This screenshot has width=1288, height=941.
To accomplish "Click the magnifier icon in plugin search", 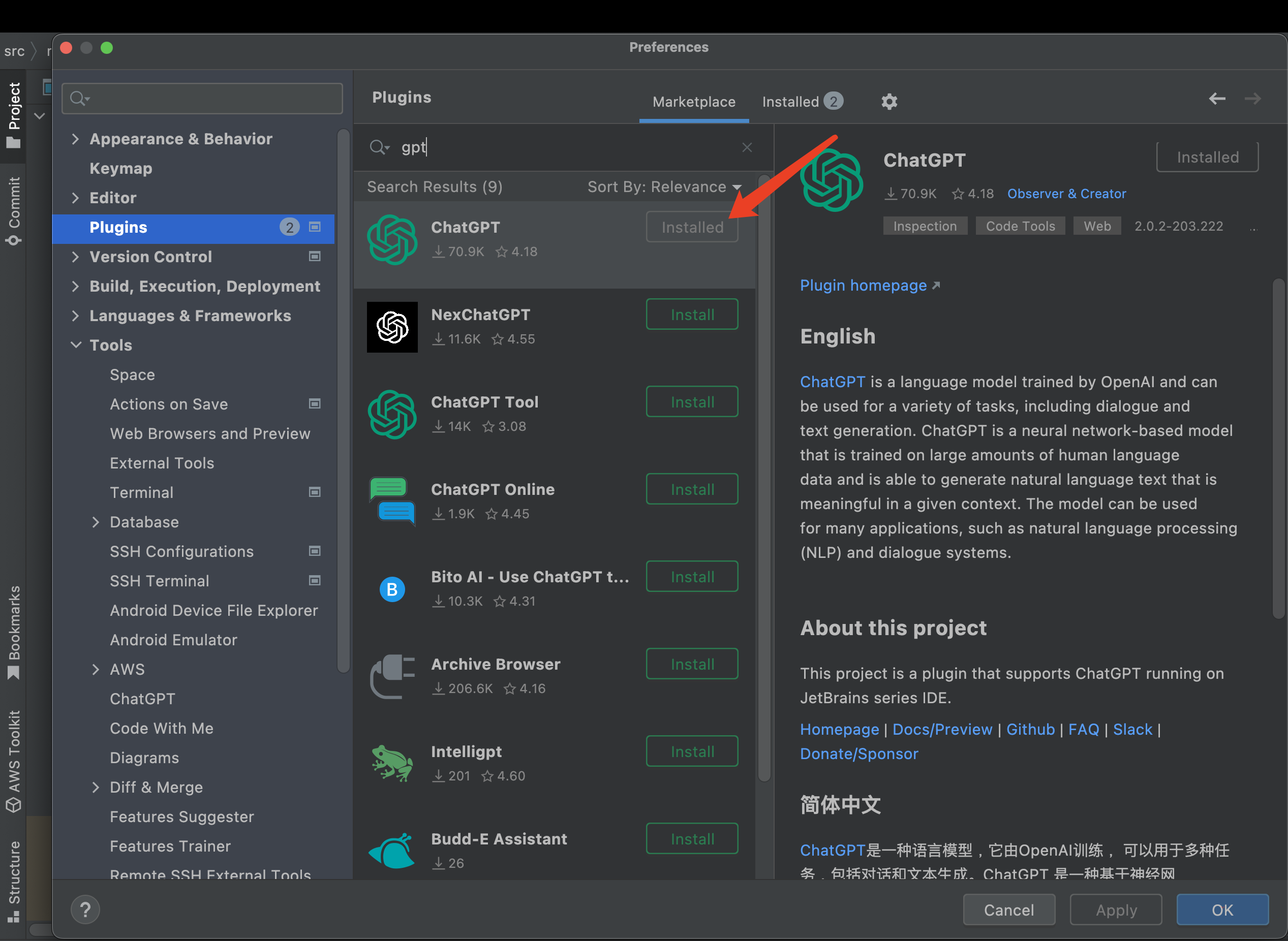I will pos(378,147).
